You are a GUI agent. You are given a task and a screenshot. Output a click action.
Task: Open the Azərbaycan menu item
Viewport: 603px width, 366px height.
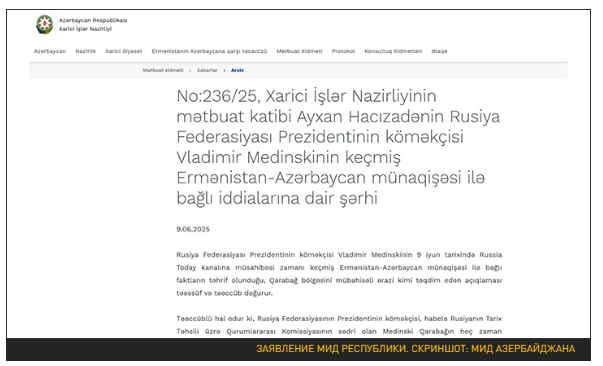coord(50,51)
